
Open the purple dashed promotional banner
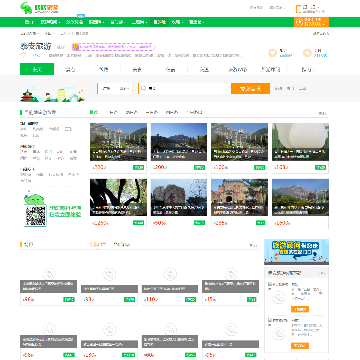[114, 47]
